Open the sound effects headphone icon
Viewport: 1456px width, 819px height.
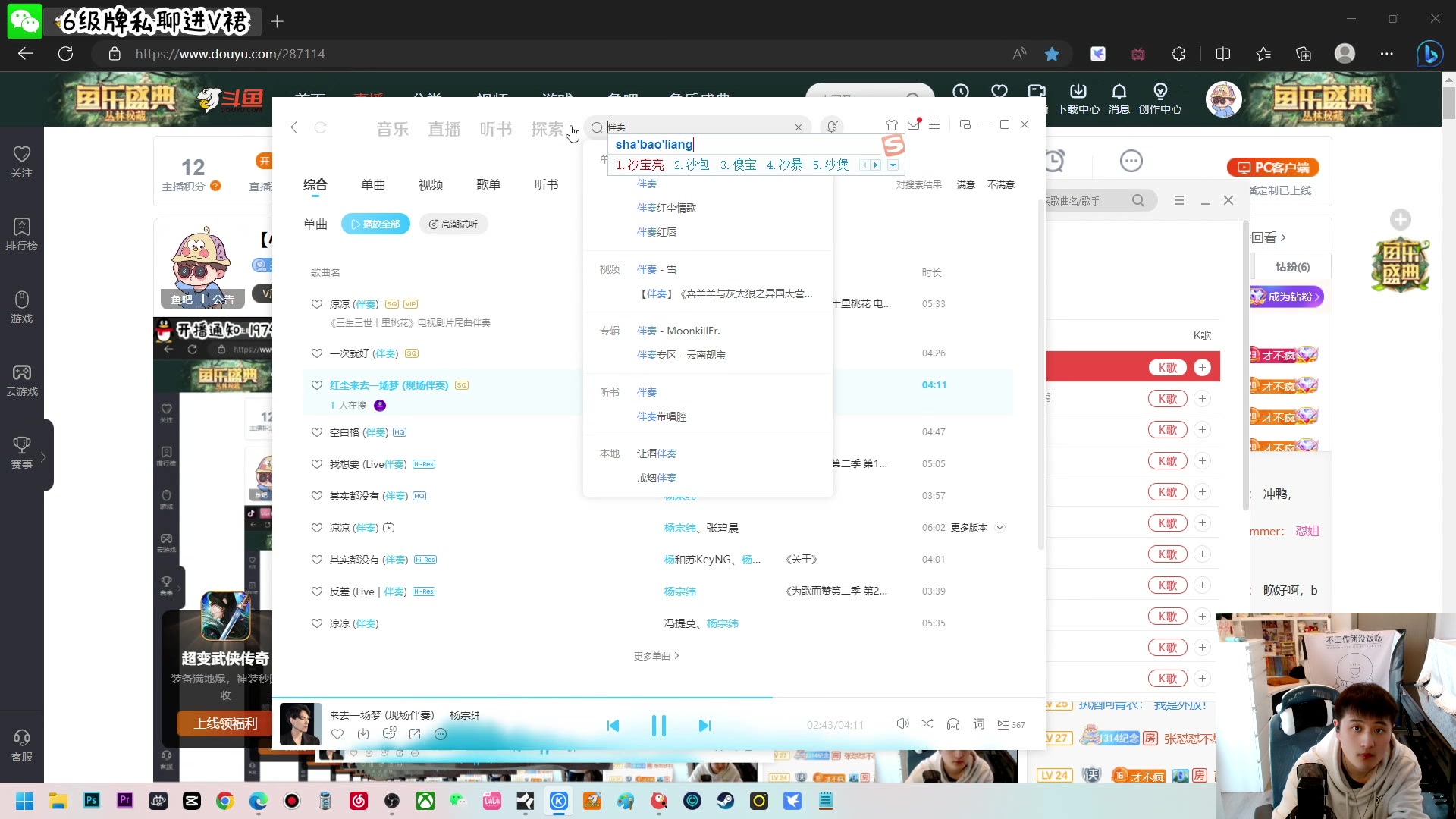click(953, 724)
